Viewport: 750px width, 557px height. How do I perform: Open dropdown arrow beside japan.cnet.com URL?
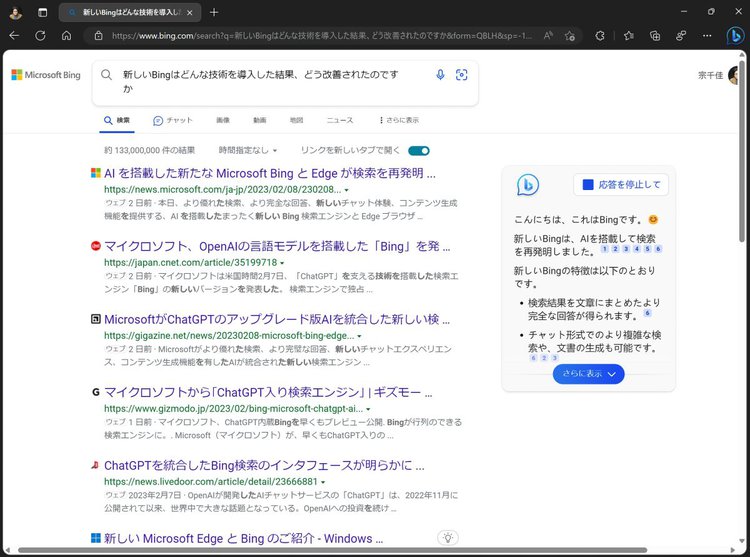click(x=282, y=263)
